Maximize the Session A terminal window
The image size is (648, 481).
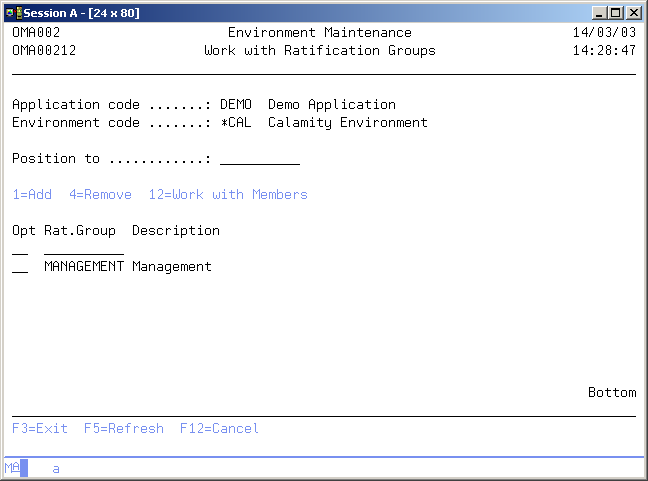coord(616,12)
